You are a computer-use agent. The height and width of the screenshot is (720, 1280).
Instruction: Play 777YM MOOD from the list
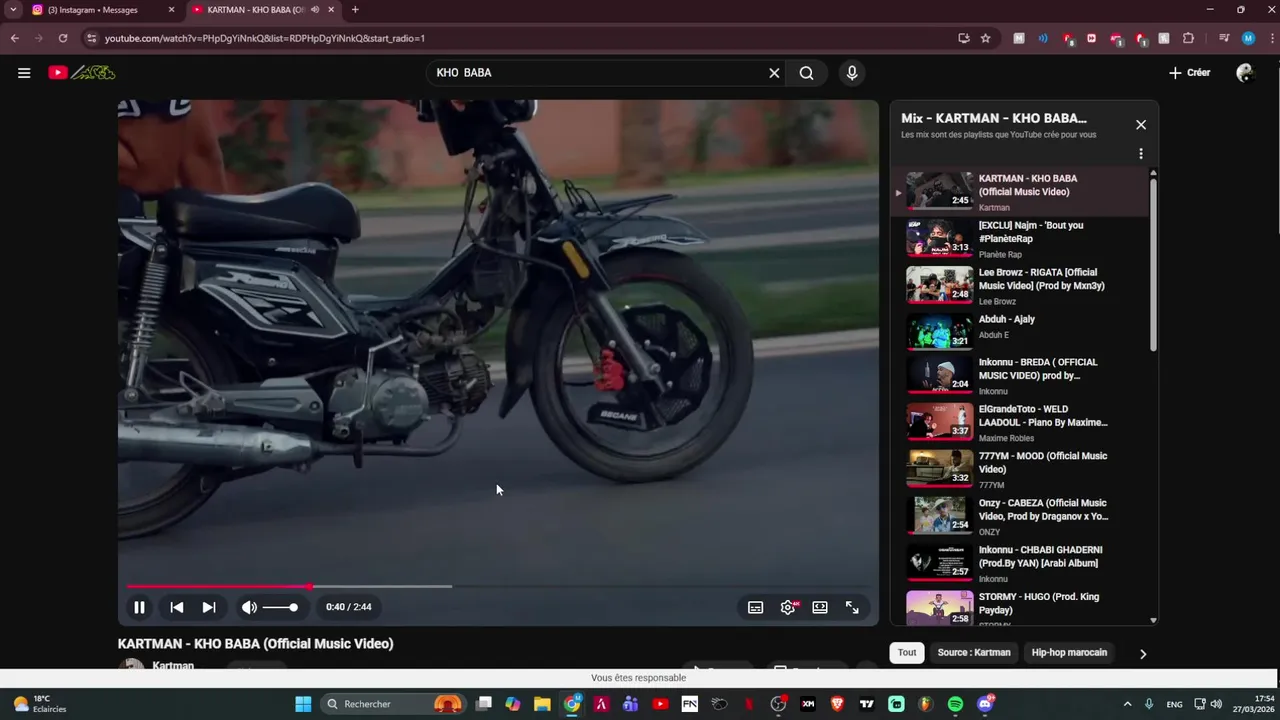pyautogui.click(x=1020, y=470)
